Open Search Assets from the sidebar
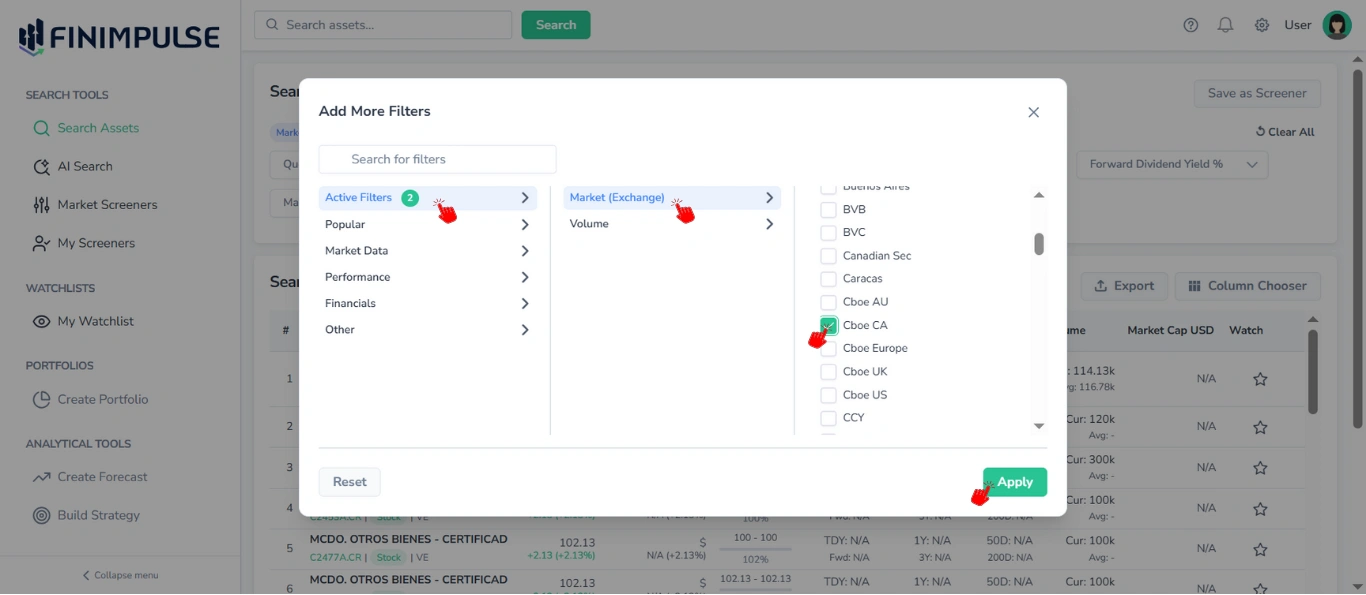Viewport: 1366px width, 595px height. tap(100, 128)
